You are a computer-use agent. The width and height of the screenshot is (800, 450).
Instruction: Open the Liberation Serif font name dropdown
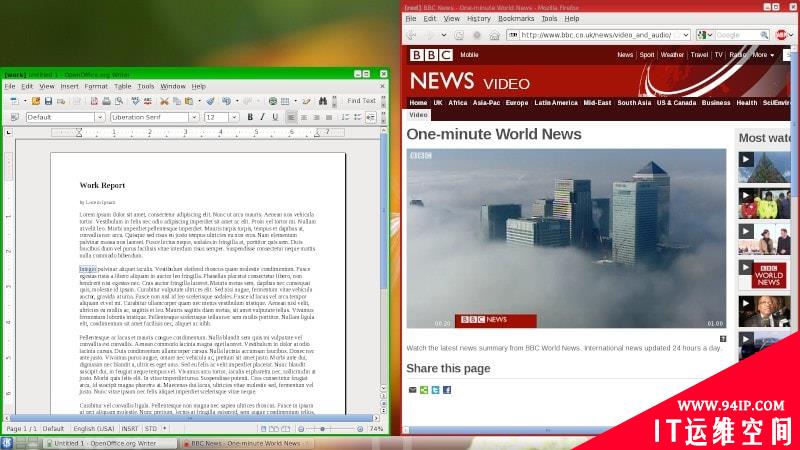194,117
